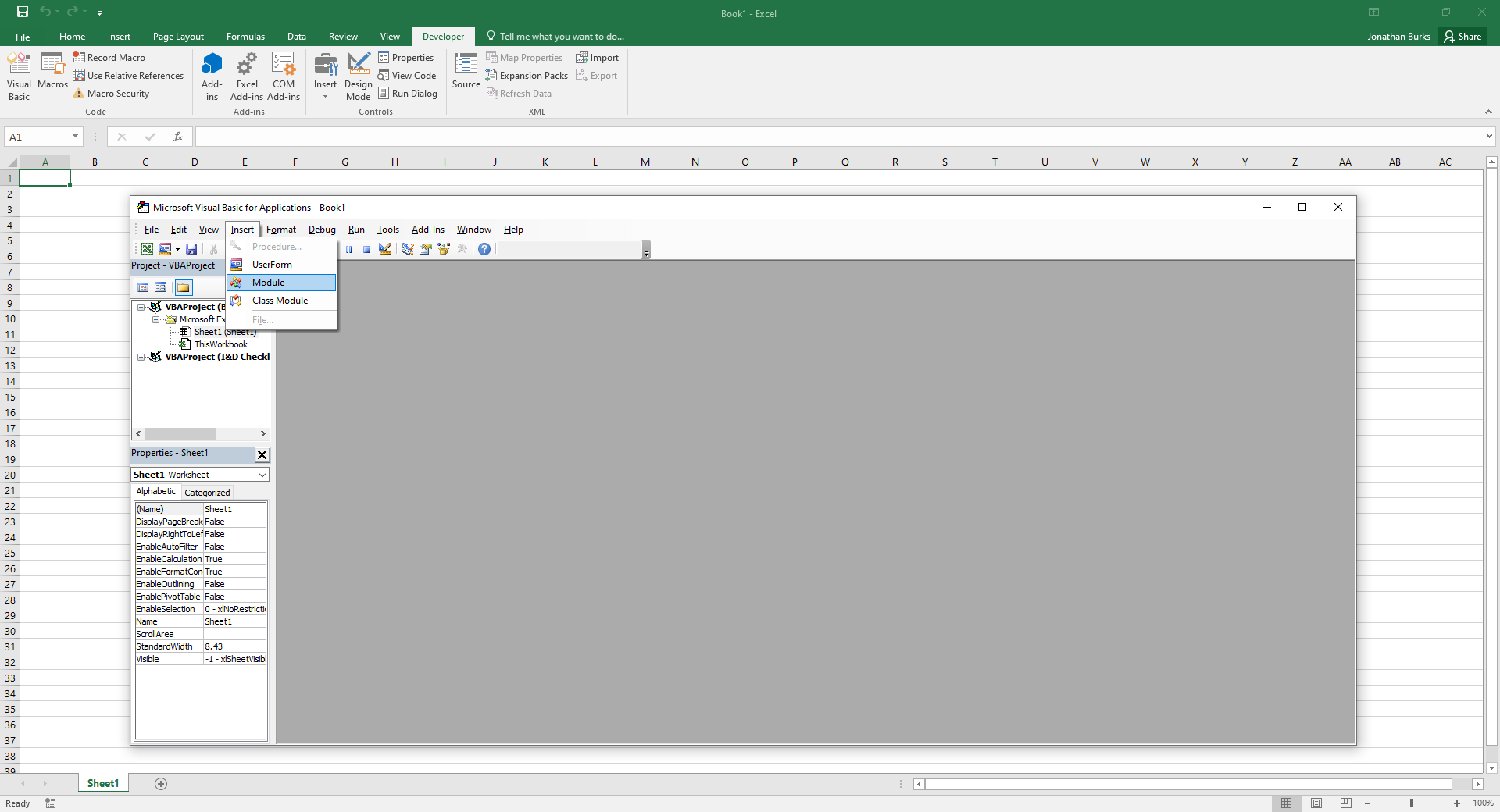Open Properties Window from VBA toolbar

tap(426, 249)
